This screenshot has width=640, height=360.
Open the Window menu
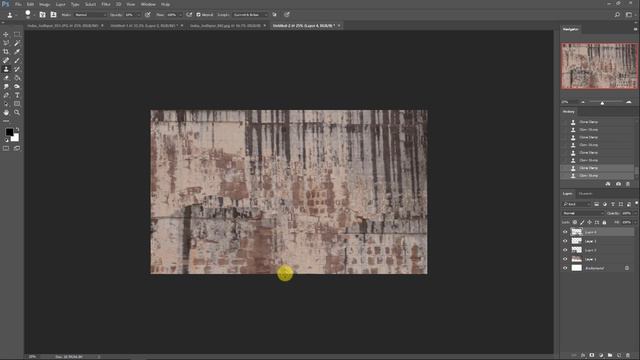(148, 4)
